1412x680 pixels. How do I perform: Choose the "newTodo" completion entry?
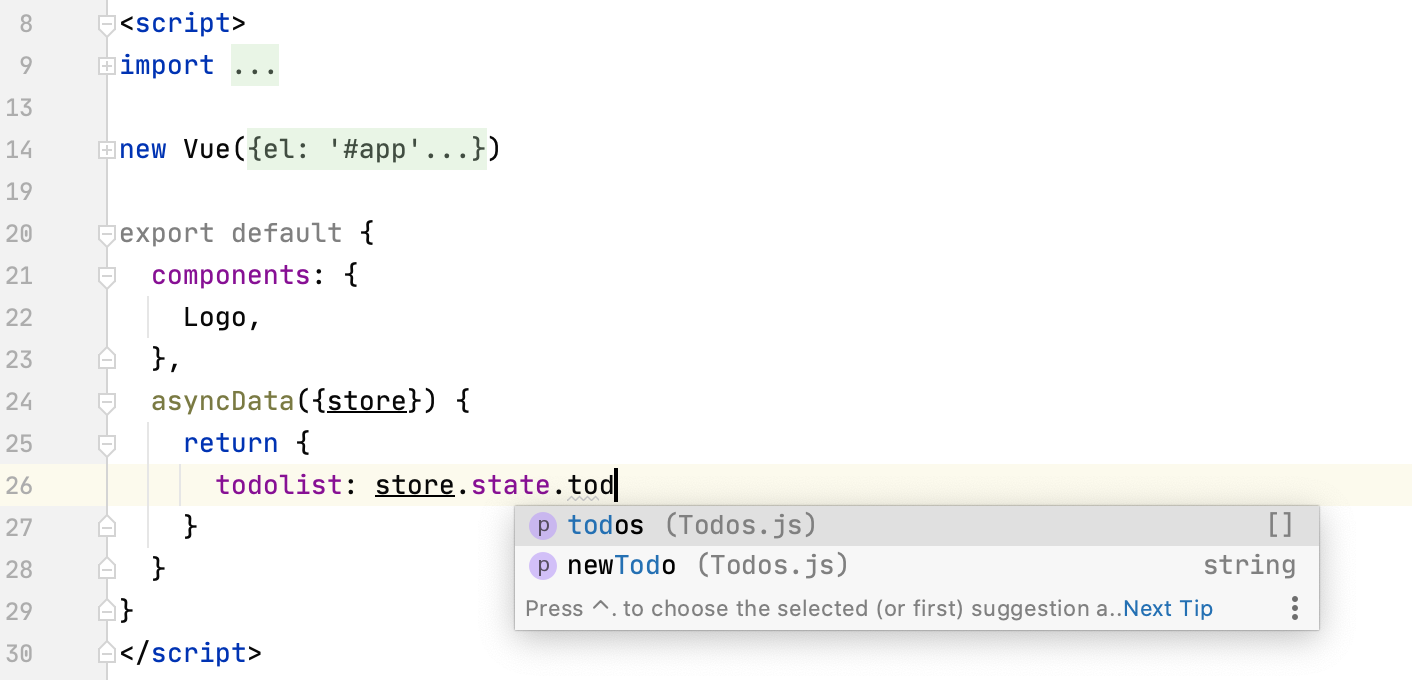click(618, 565)
